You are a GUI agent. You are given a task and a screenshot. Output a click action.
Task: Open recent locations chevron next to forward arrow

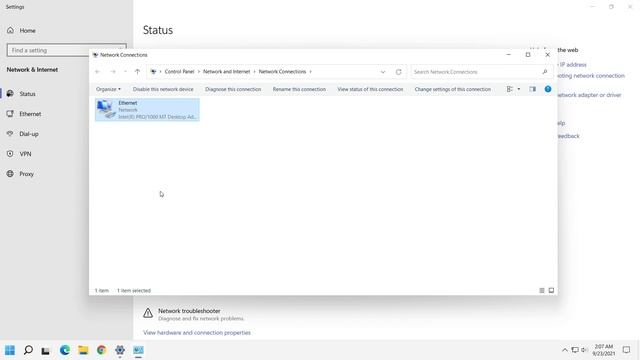click(x=125, y=72)
